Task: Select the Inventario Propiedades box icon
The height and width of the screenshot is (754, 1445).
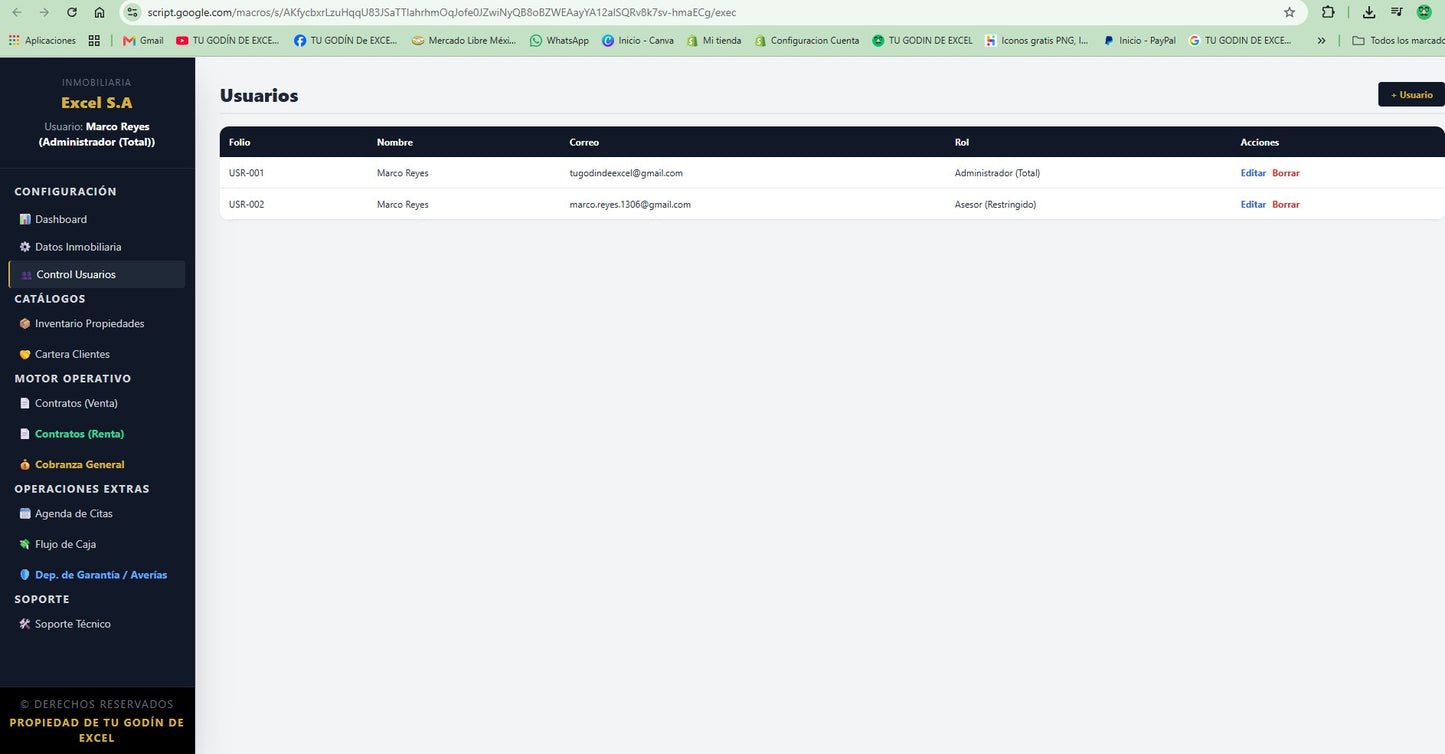Action: click(x=25, y=324)
